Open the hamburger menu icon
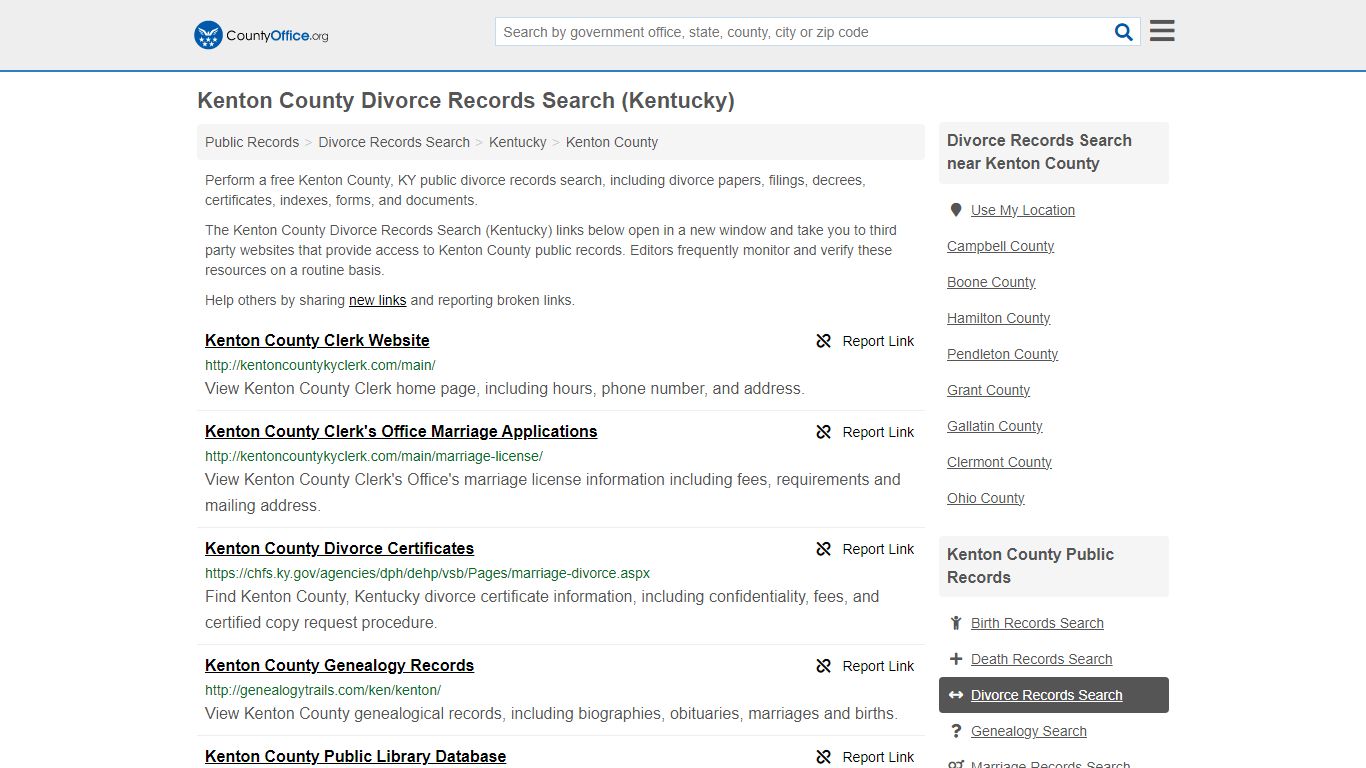The height and width of the screenshot is (768, 1366). 1162,31
